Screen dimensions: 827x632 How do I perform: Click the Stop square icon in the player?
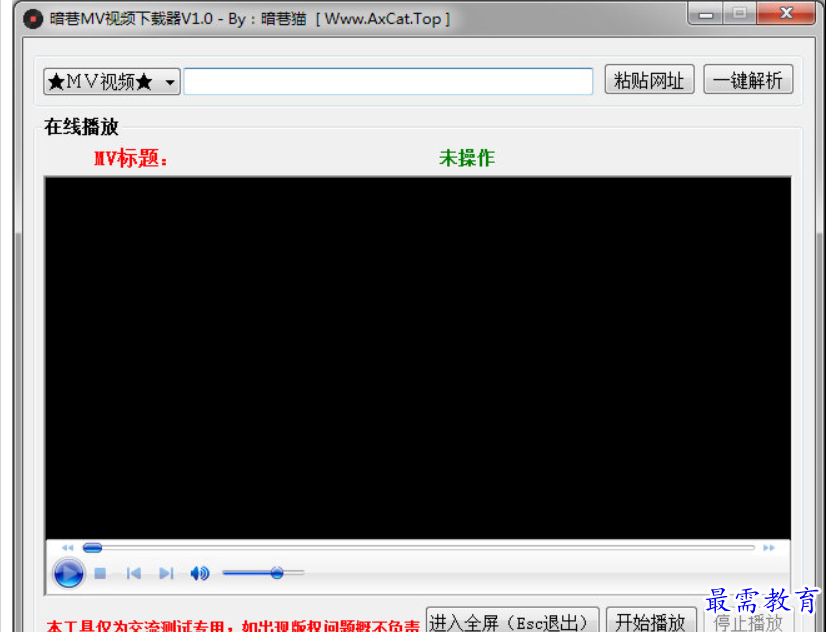(100, 573)
